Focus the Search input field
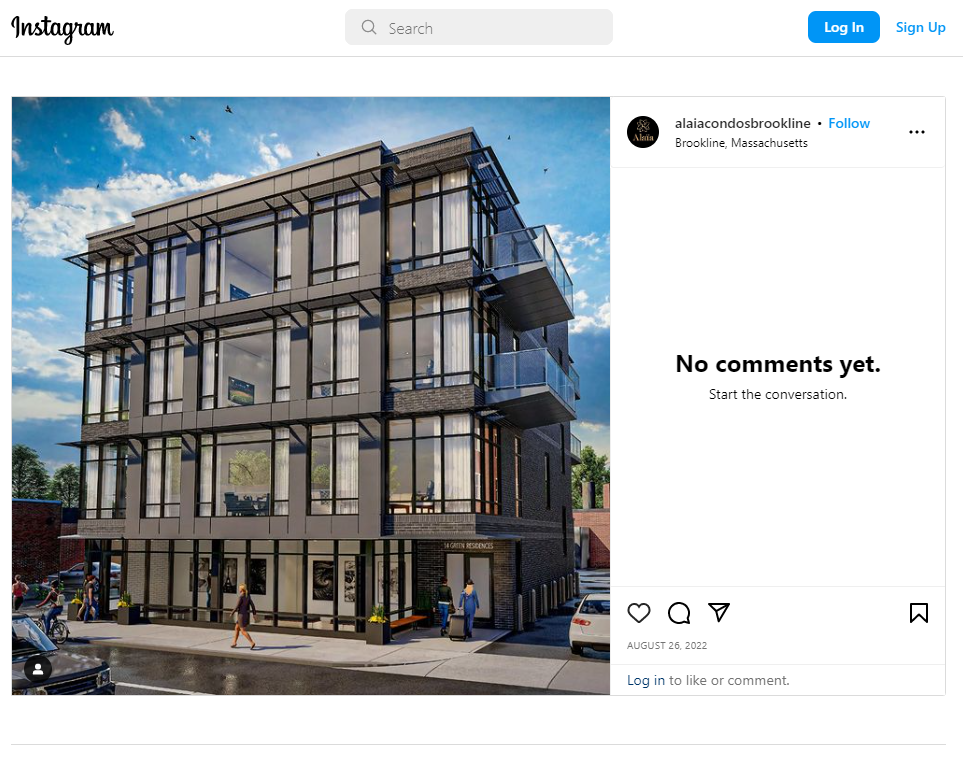963x758 pixels. [x=479, y=27]
